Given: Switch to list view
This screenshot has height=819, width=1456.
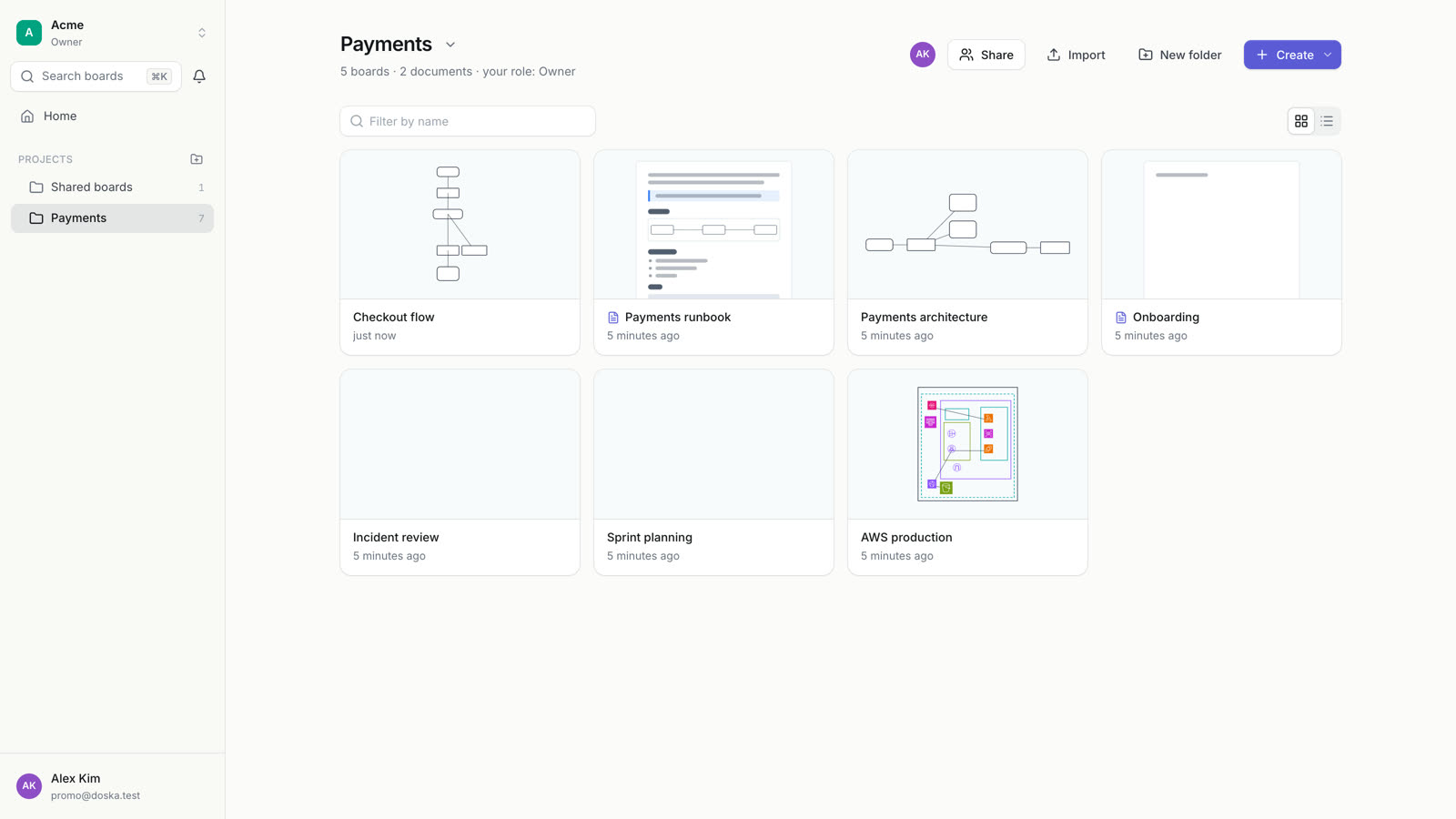Looking at the screenshot, I should pyautogui.click(x=1327, y=121).
